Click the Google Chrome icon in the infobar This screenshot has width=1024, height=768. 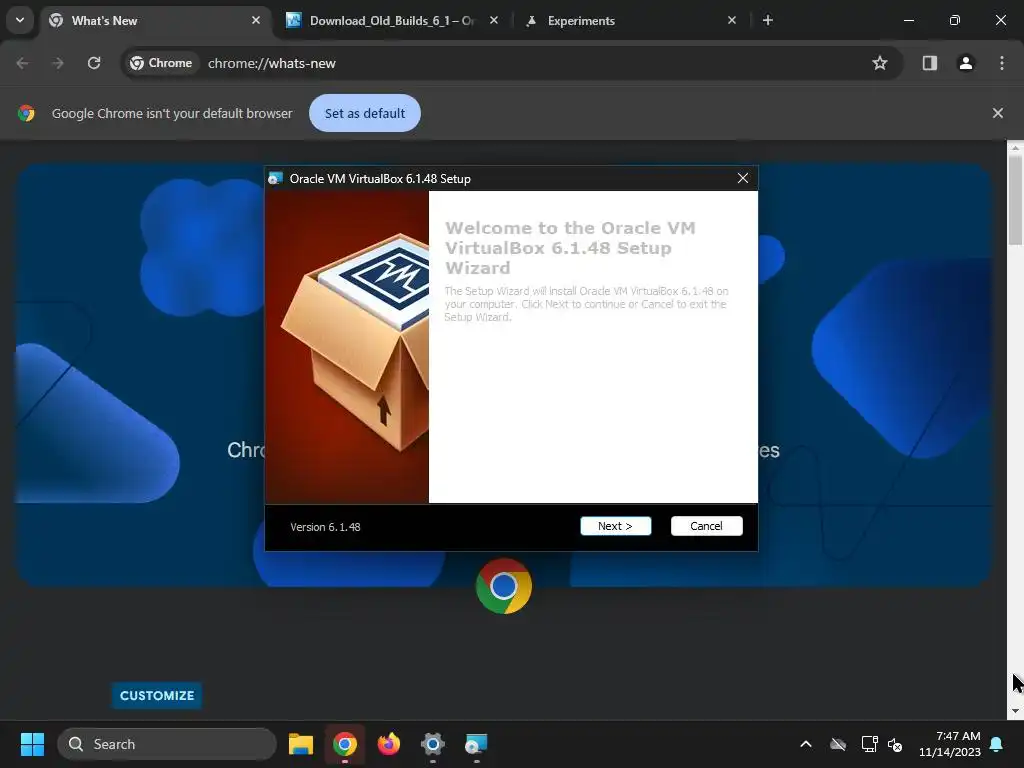coord(26,113)
